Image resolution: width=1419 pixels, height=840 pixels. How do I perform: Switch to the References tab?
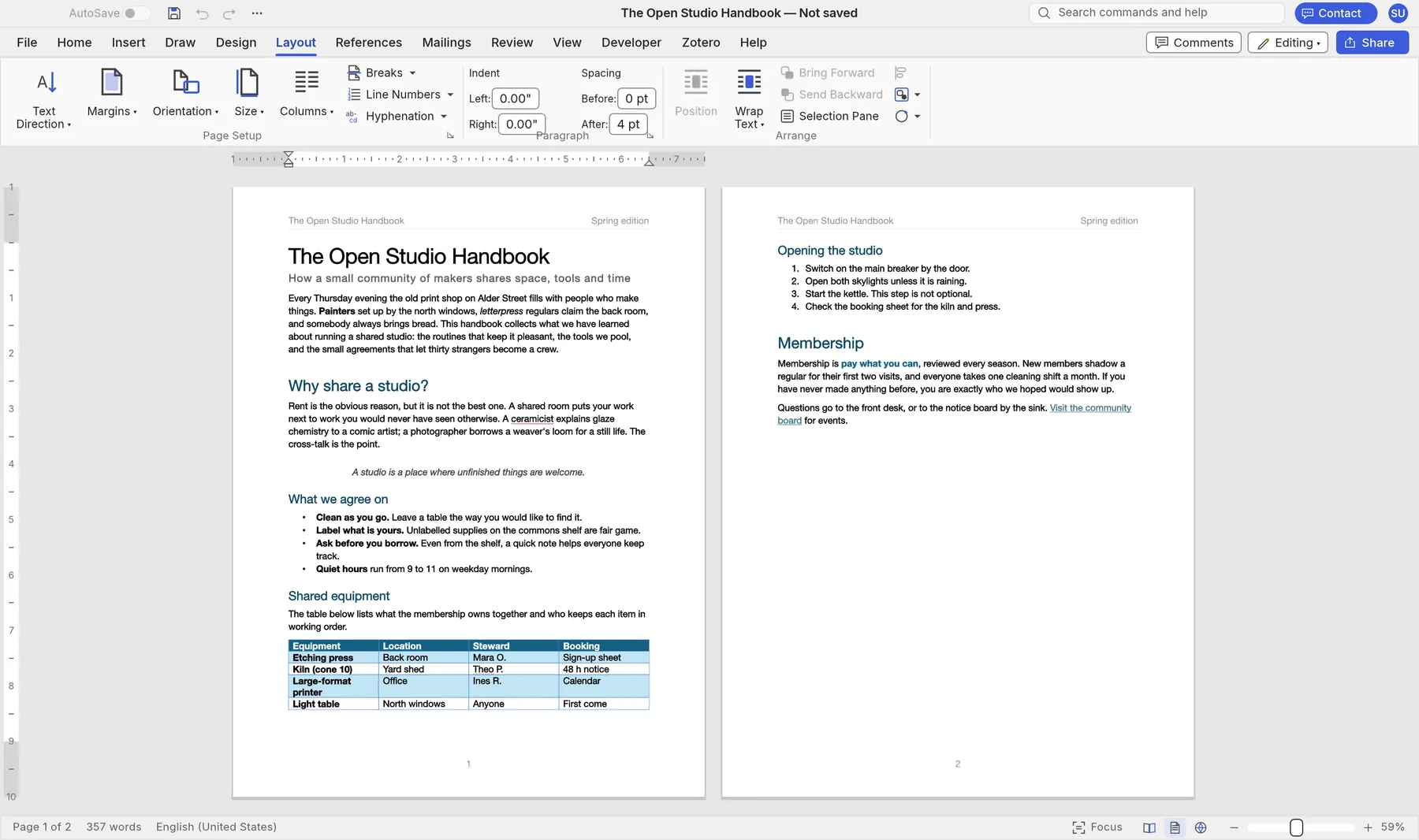click(x=368, y=43)
